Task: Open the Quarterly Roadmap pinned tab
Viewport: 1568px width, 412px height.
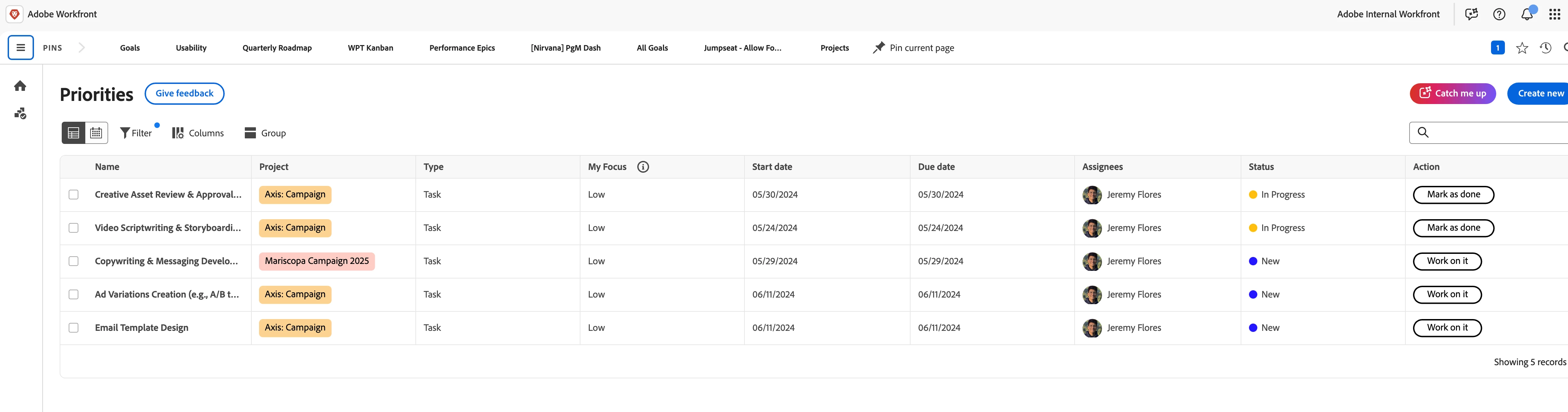Action: click(277, 48)
